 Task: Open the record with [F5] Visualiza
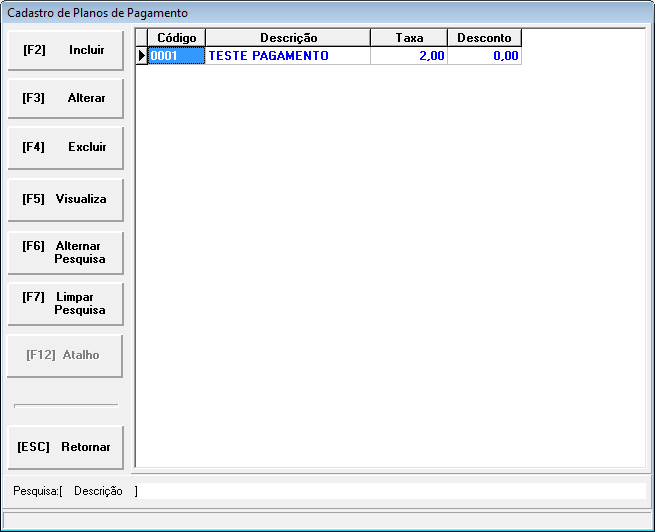(x=65, y=199)
